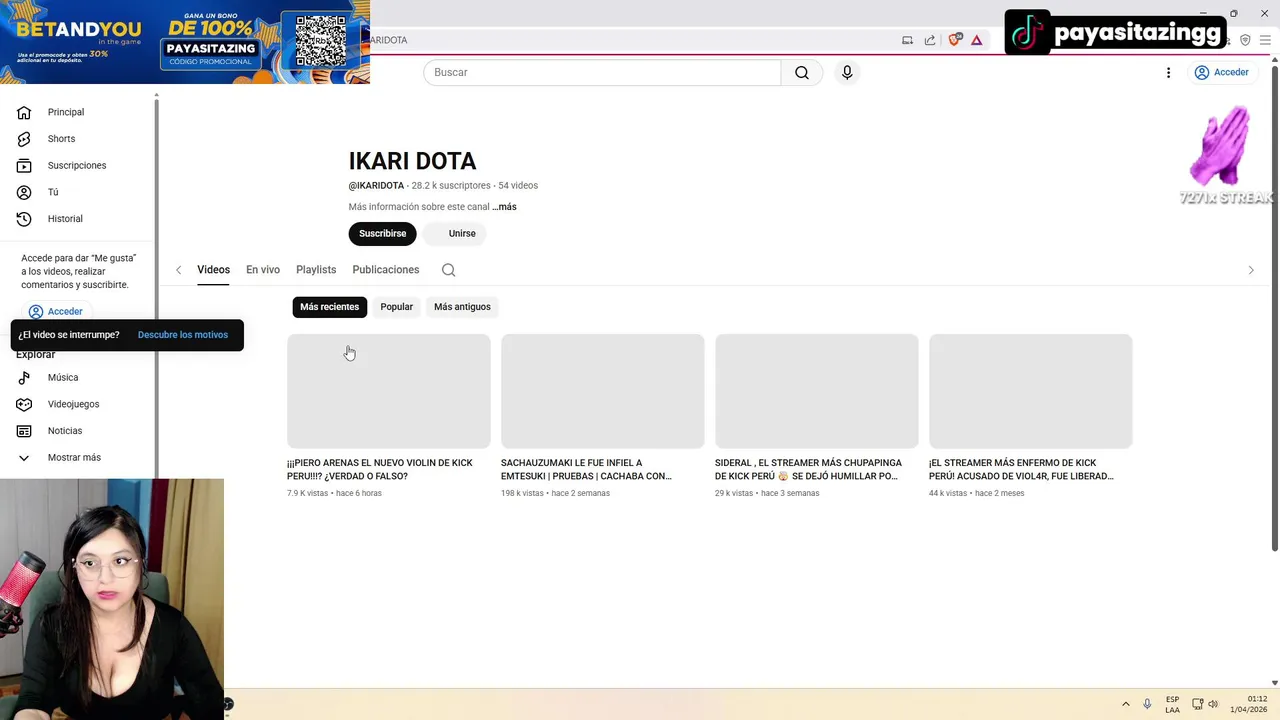Select the Más antiguos filter chip
The width and height of the screenshot is (1280, 720).
coord(462,307)
